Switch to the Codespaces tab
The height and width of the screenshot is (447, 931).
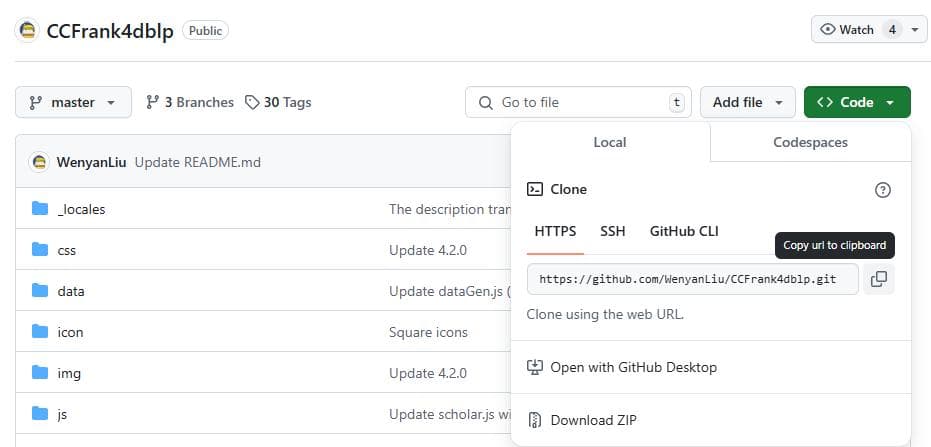[x=810, y=142]
